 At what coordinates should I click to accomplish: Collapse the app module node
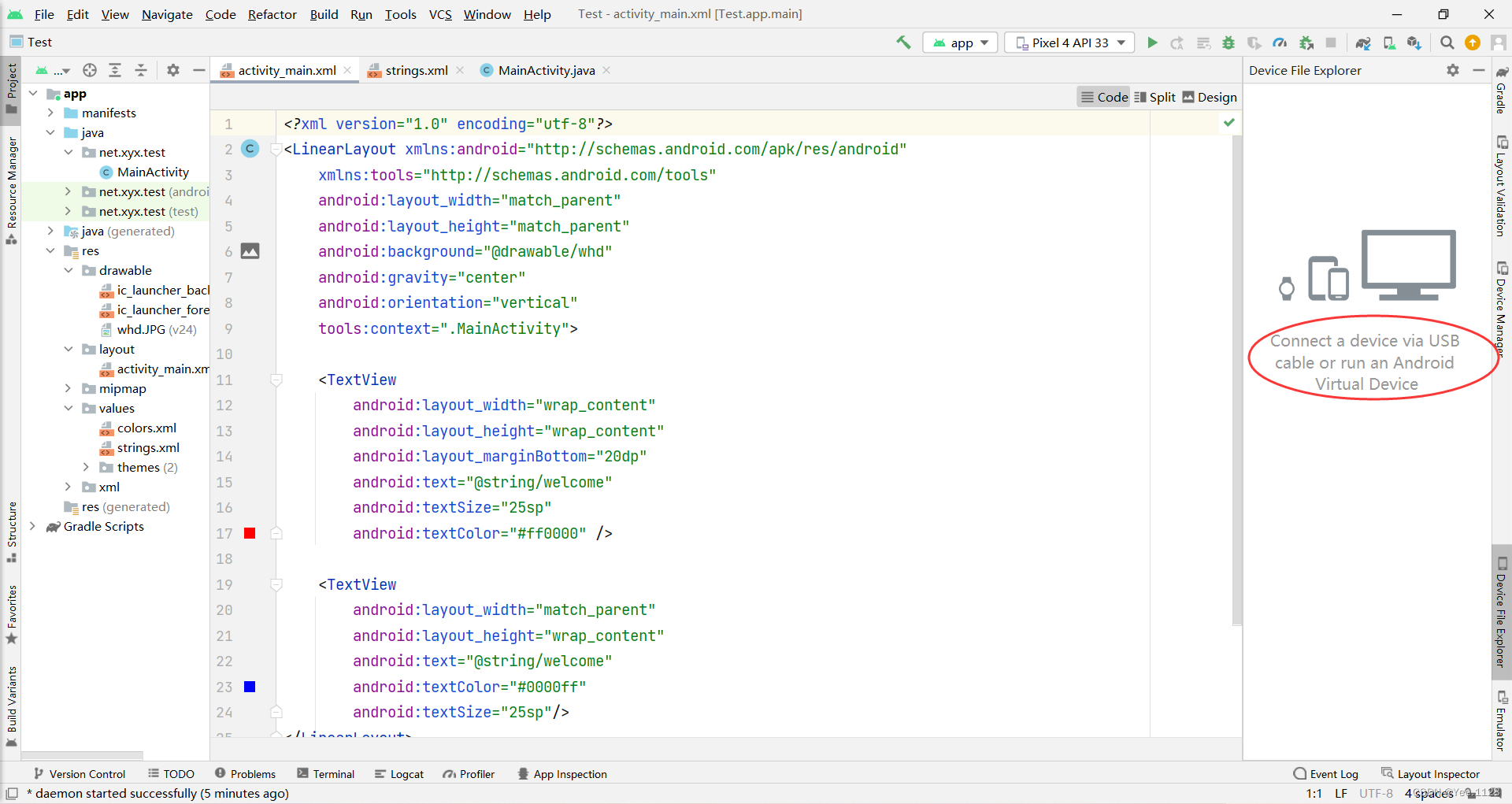coord(33,93)
